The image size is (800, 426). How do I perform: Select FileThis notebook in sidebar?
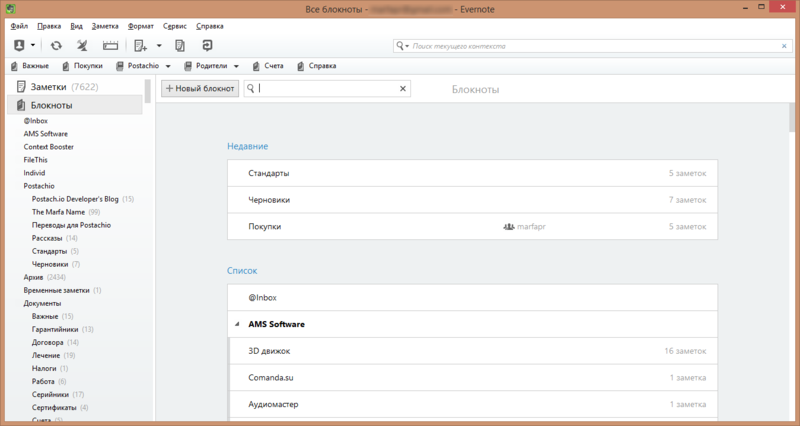[35, 160]
